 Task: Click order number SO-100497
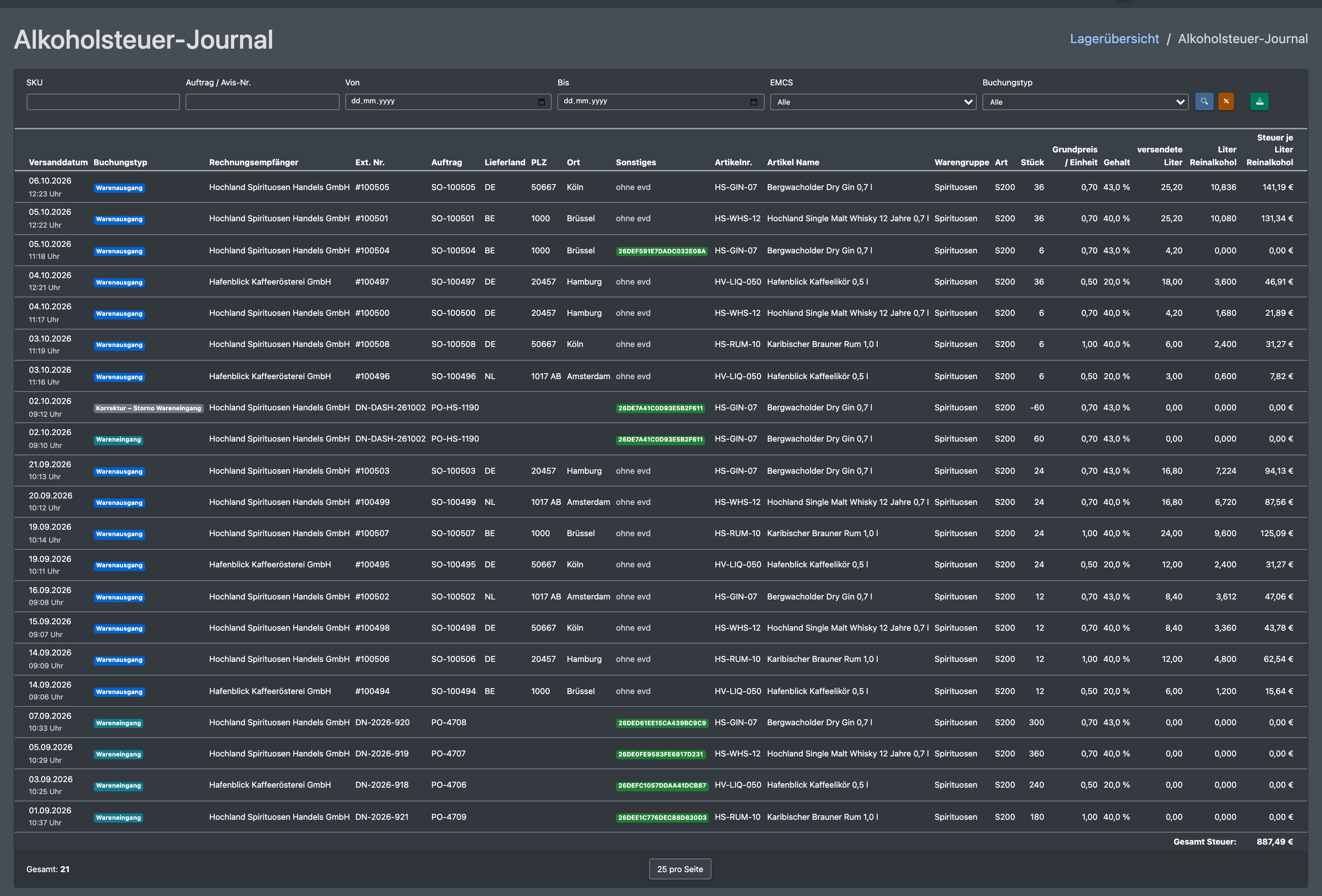(x=453, y=281)
